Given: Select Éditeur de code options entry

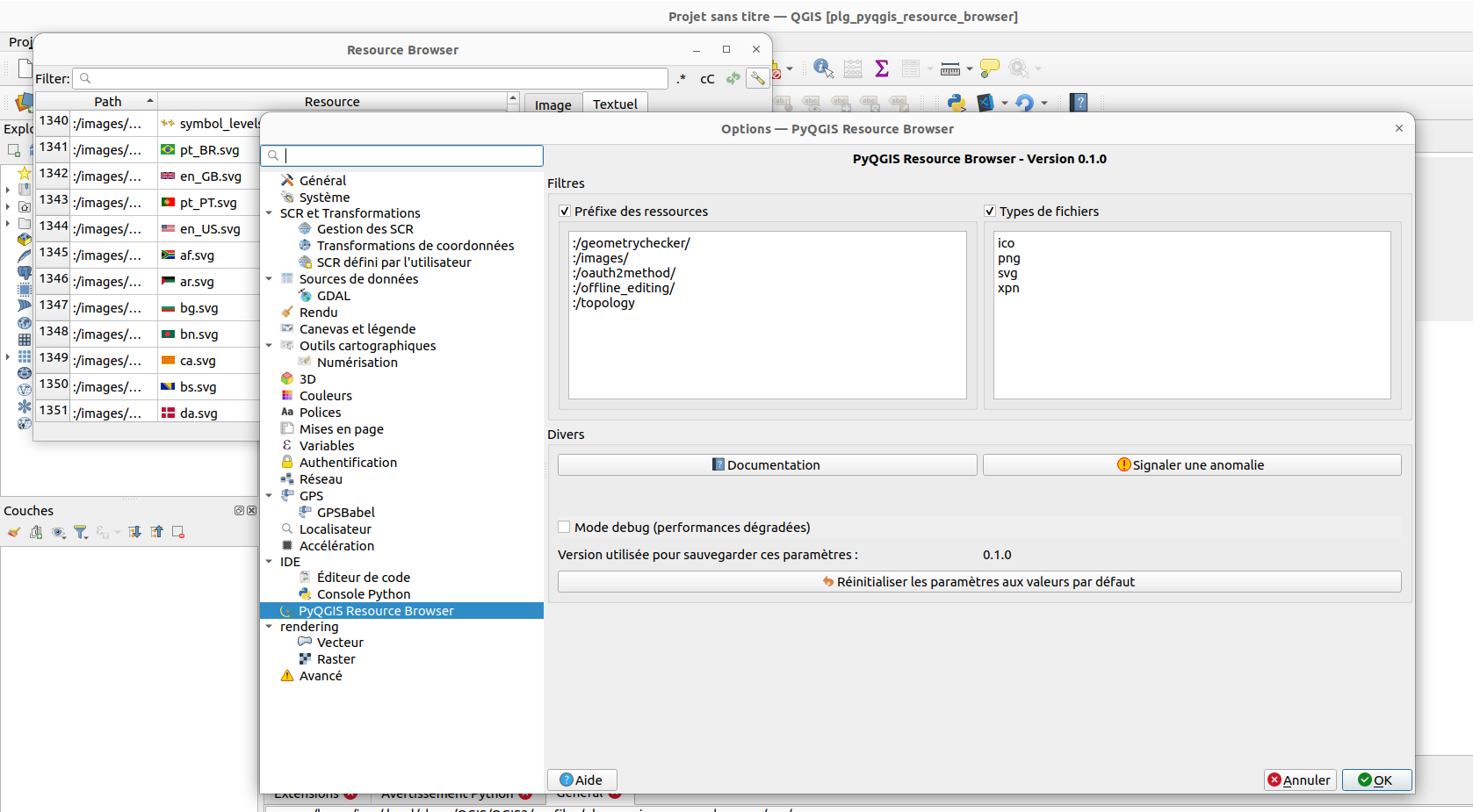Looking at the screenshot, I should pyautogui.click(x=364, y=578).
